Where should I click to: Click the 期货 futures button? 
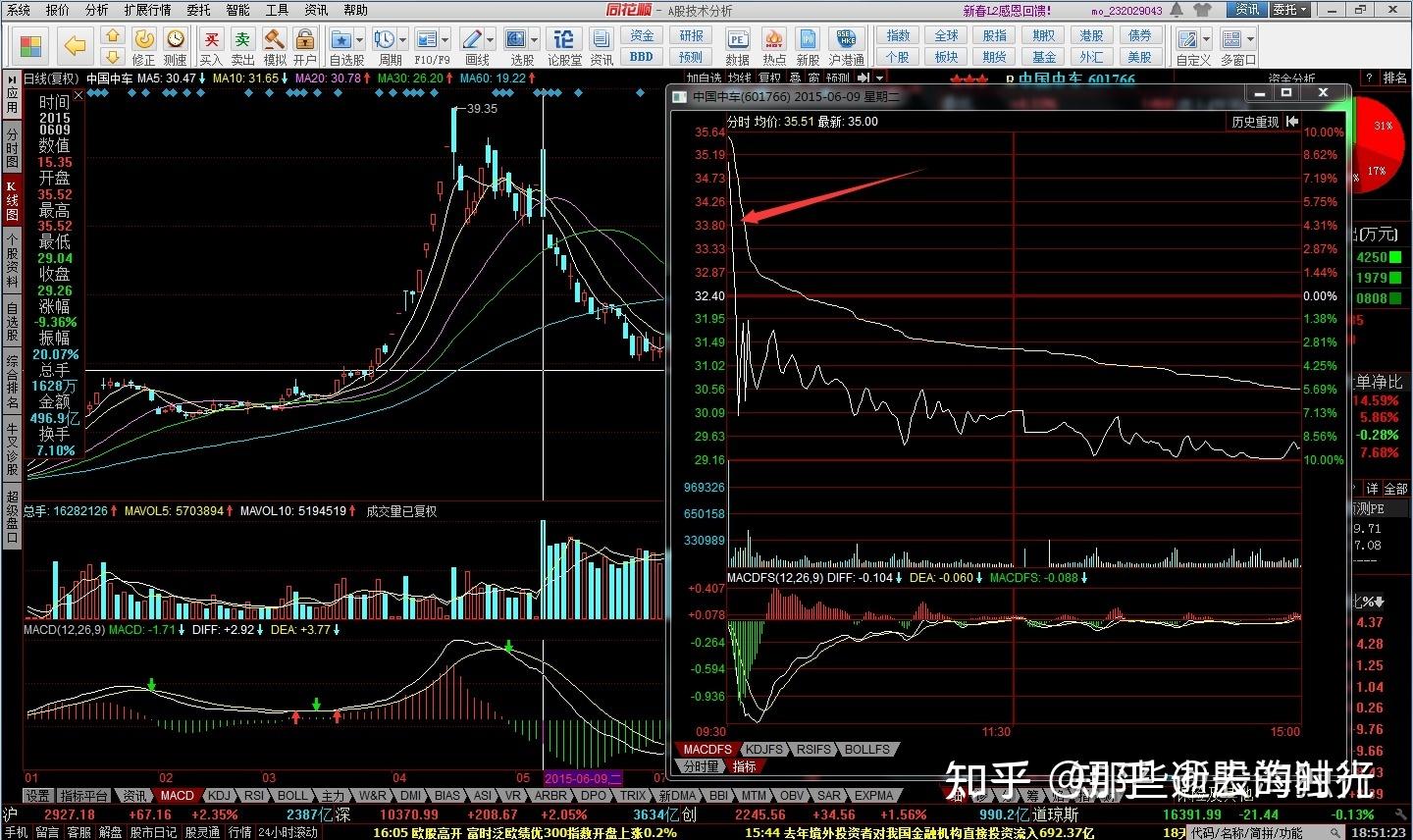995,57
